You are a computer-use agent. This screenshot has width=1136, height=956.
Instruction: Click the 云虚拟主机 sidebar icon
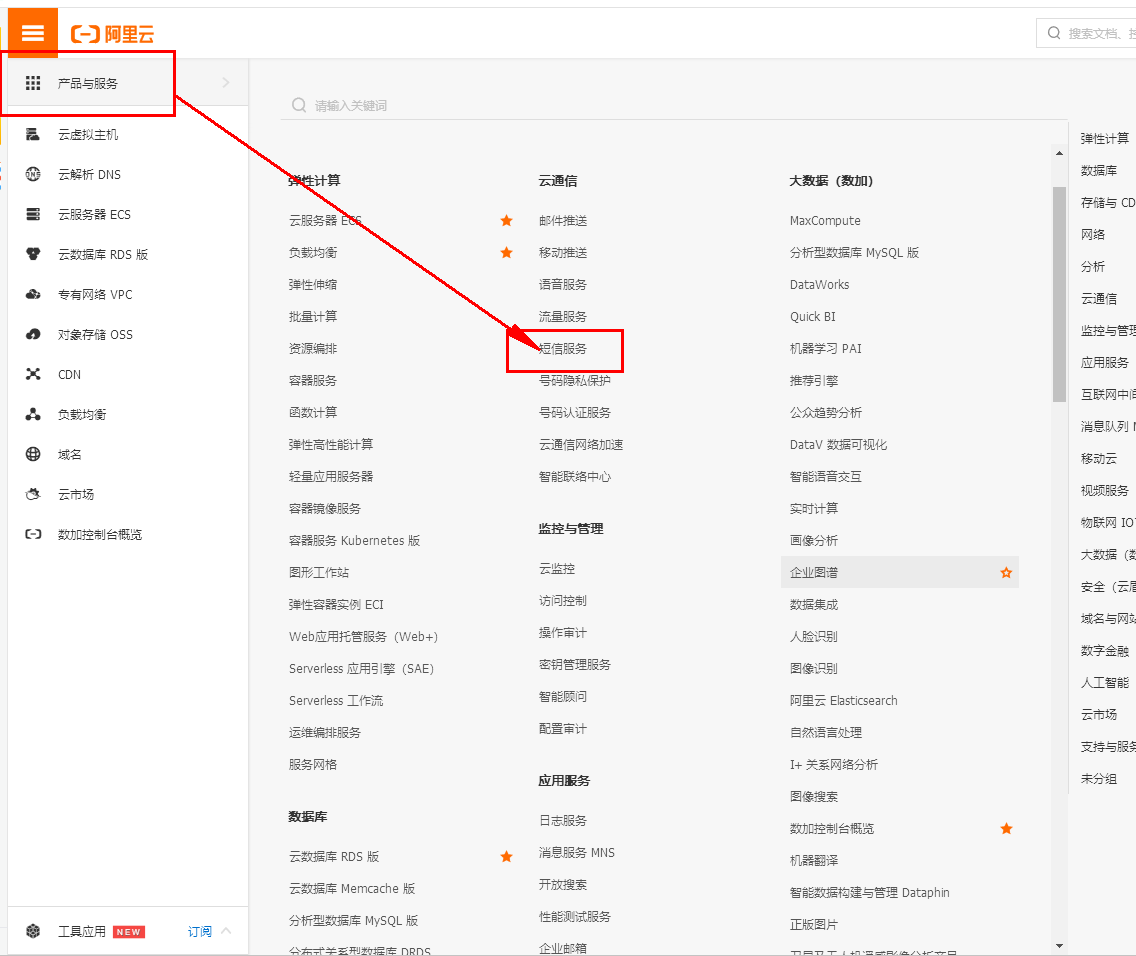(x=33, y=134)
